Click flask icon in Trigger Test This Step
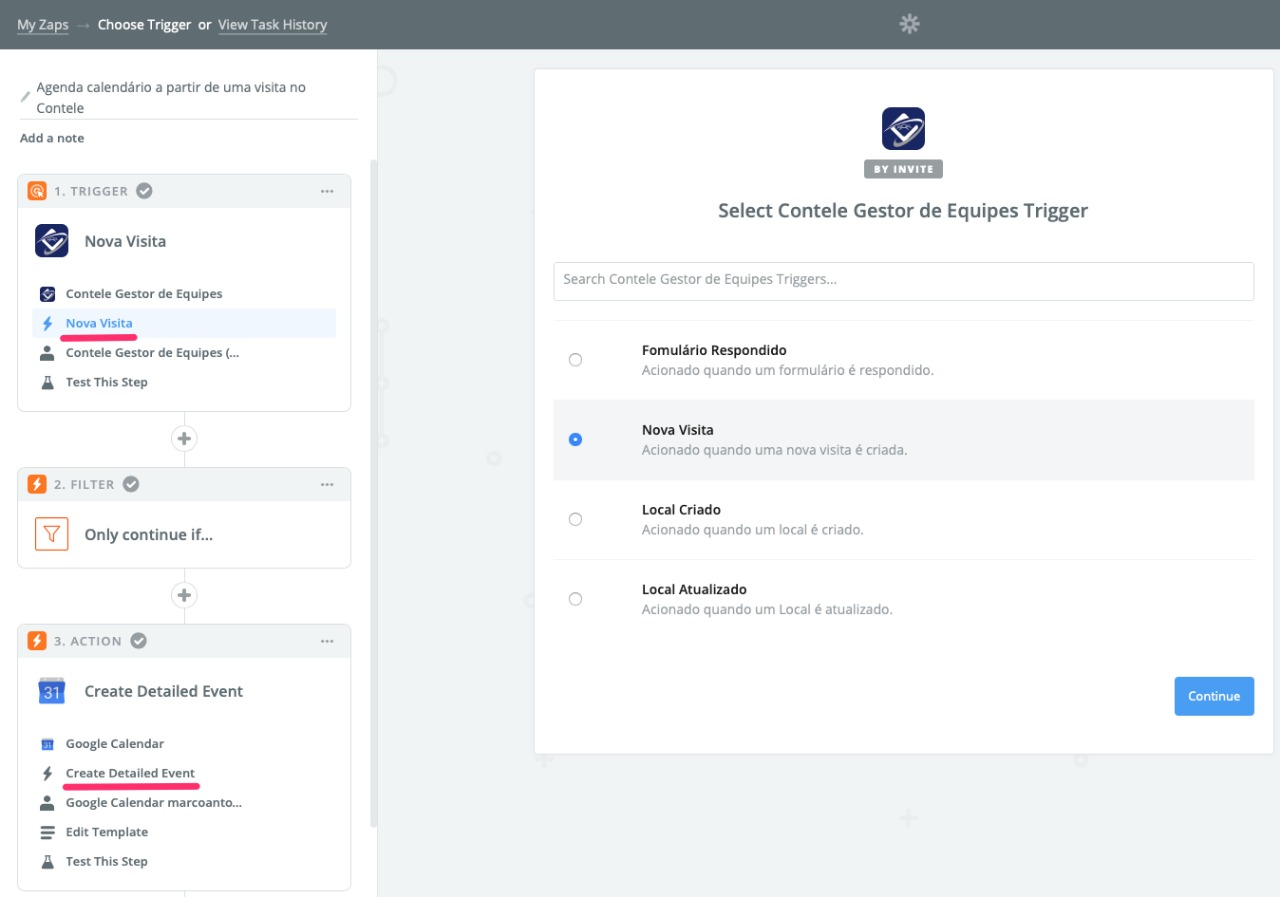Screen dimensions: 1280x897 (x=47, y=382)
